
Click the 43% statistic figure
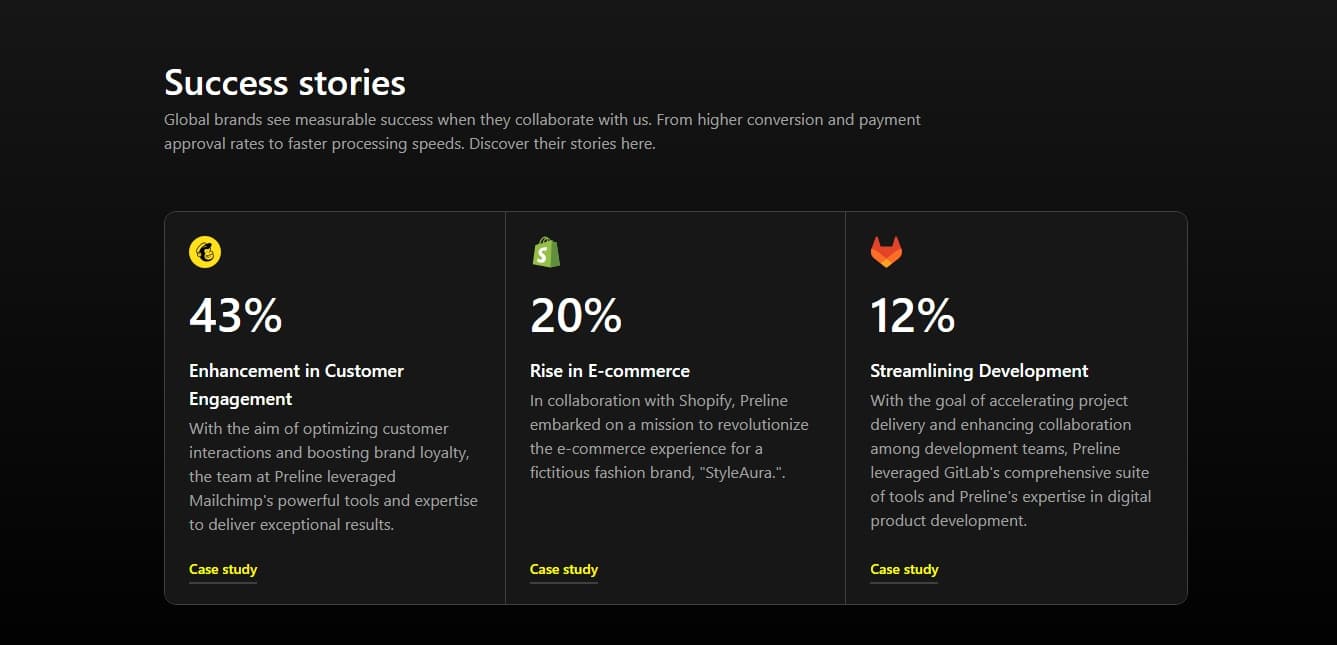click(236, 316)
